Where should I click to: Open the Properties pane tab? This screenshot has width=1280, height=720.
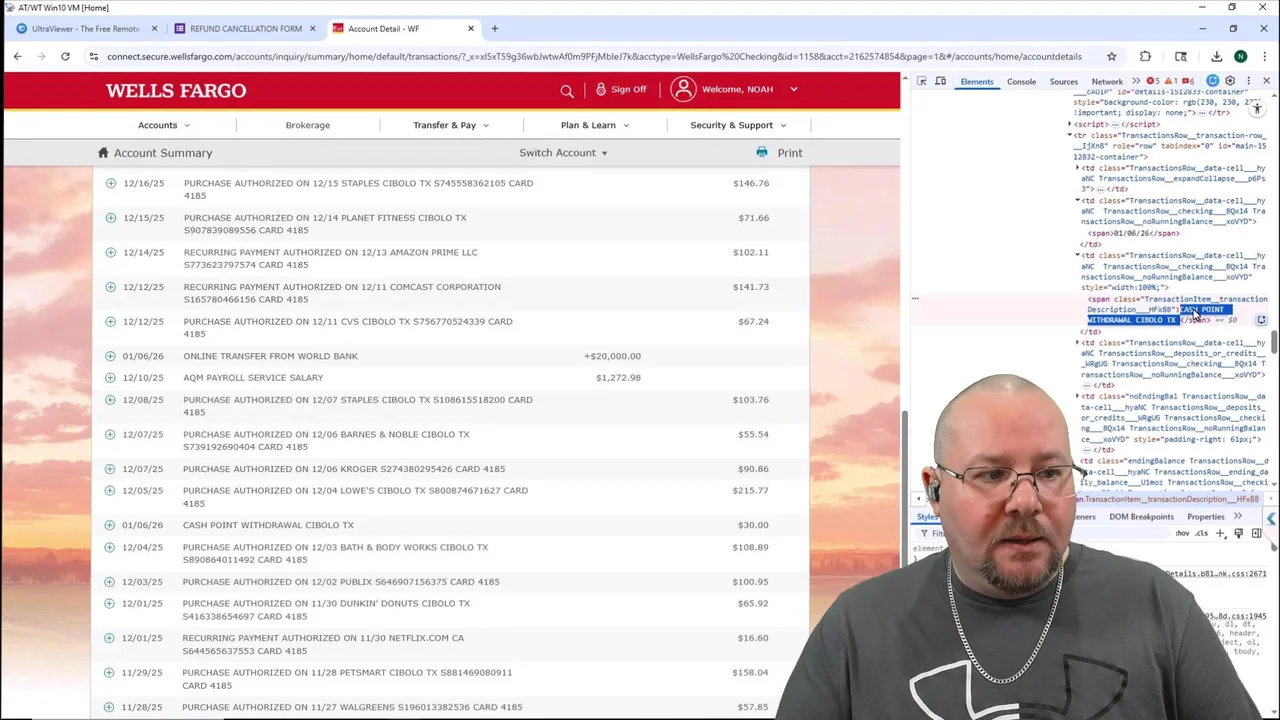click(x=1205, y=517)
